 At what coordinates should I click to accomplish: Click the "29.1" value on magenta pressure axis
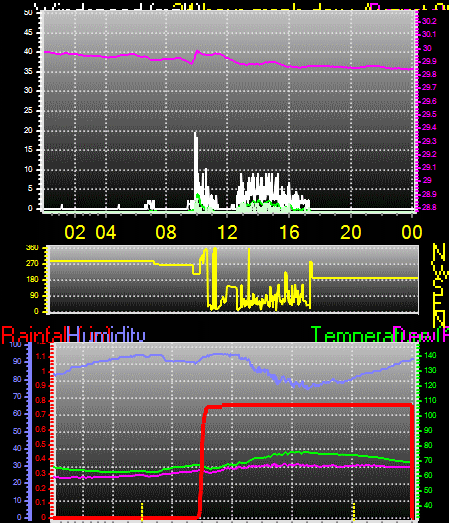tap(429, 167)
